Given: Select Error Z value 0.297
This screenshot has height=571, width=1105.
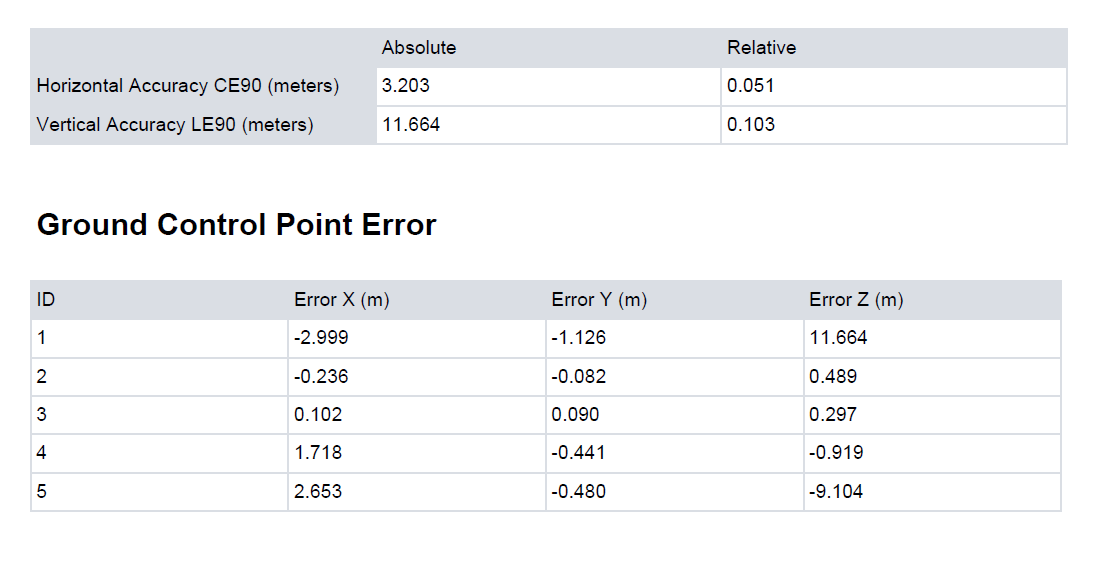Looking at the screenshot, I should (x=833, y=415).
